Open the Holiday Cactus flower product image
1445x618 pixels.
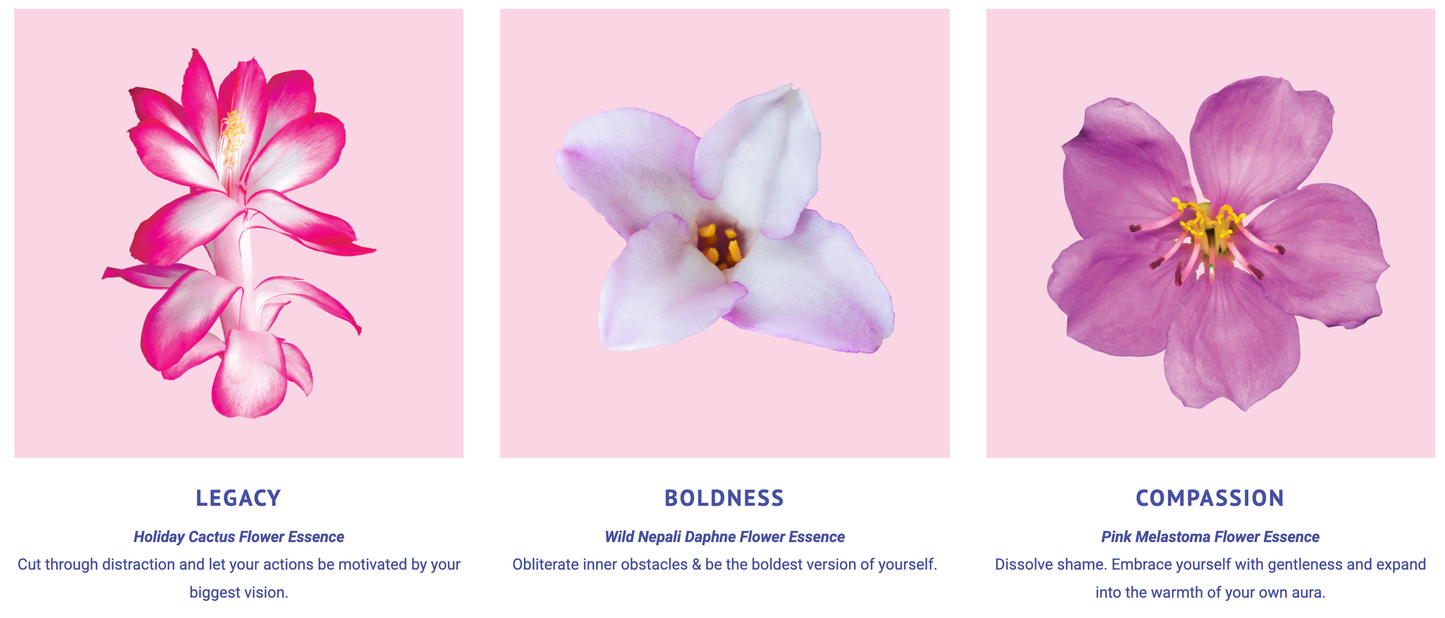[x=239, y=233]
